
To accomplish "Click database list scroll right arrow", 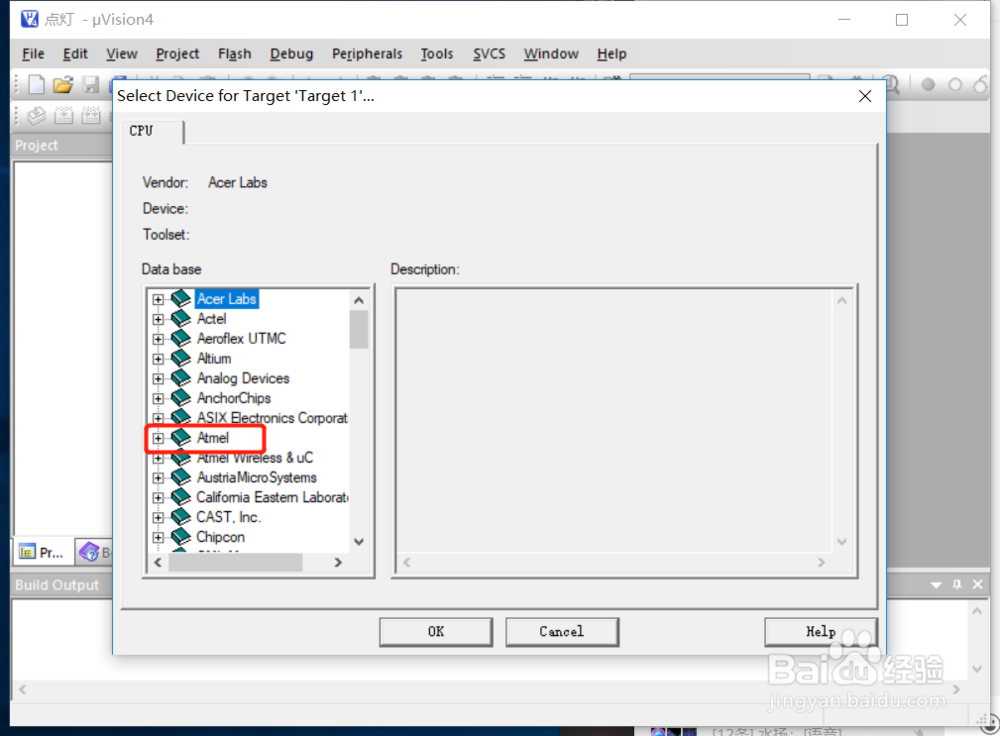I will 338,562.
